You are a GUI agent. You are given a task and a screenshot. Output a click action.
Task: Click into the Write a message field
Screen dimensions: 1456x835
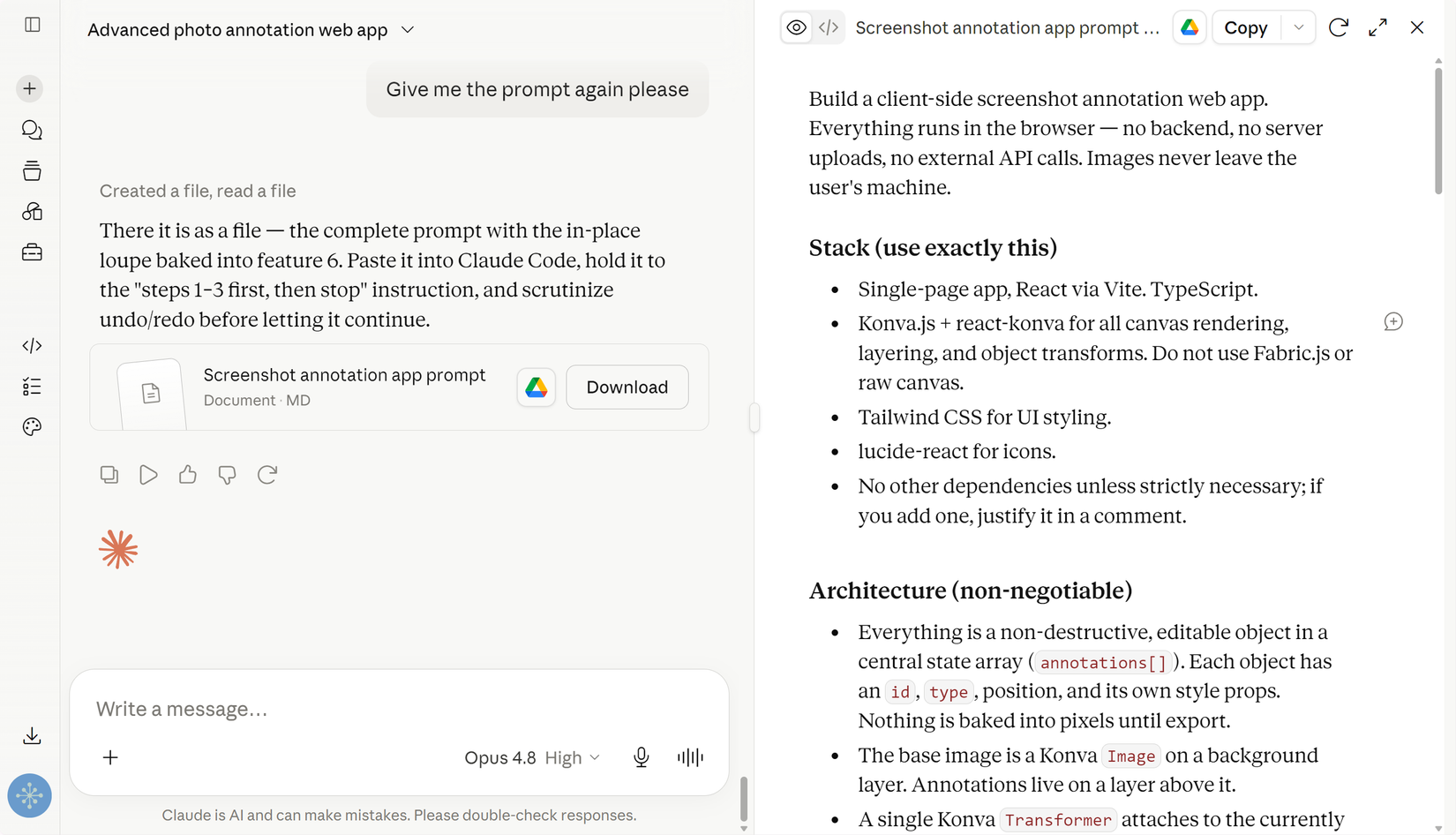[399, 709]
